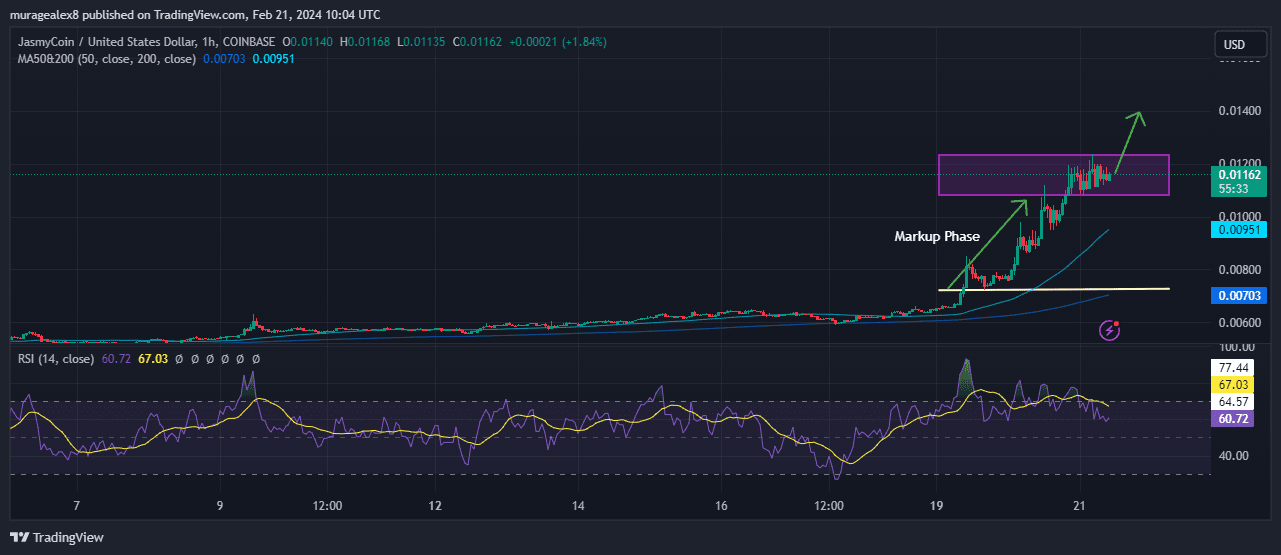Click the cyan 0.00951 moving average label
The height and width of the screenshot is (555, 1281).
coord(1238,230)
